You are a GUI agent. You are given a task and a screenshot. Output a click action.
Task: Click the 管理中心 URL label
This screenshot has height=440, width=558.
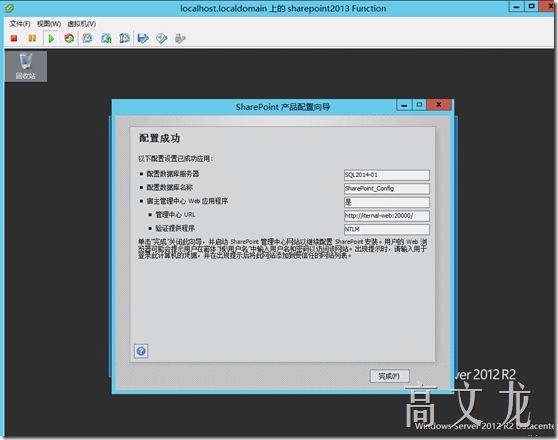tap(175, 215)
